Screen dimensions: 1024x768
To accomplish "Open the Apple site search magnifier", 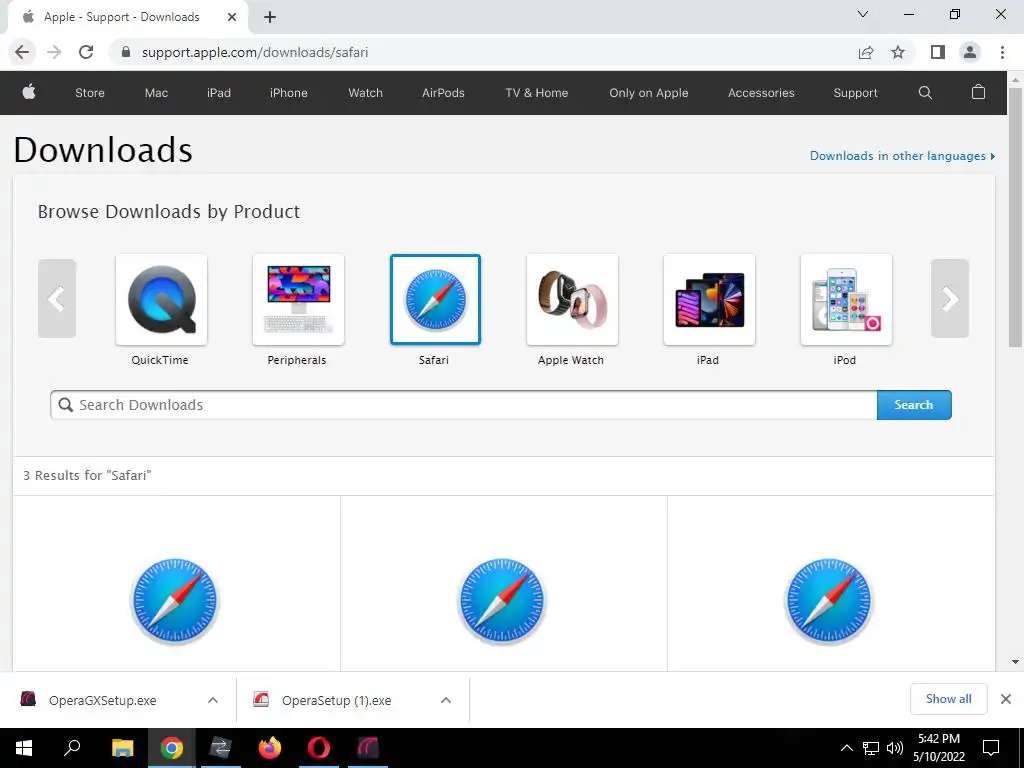I will pos(925,93).
